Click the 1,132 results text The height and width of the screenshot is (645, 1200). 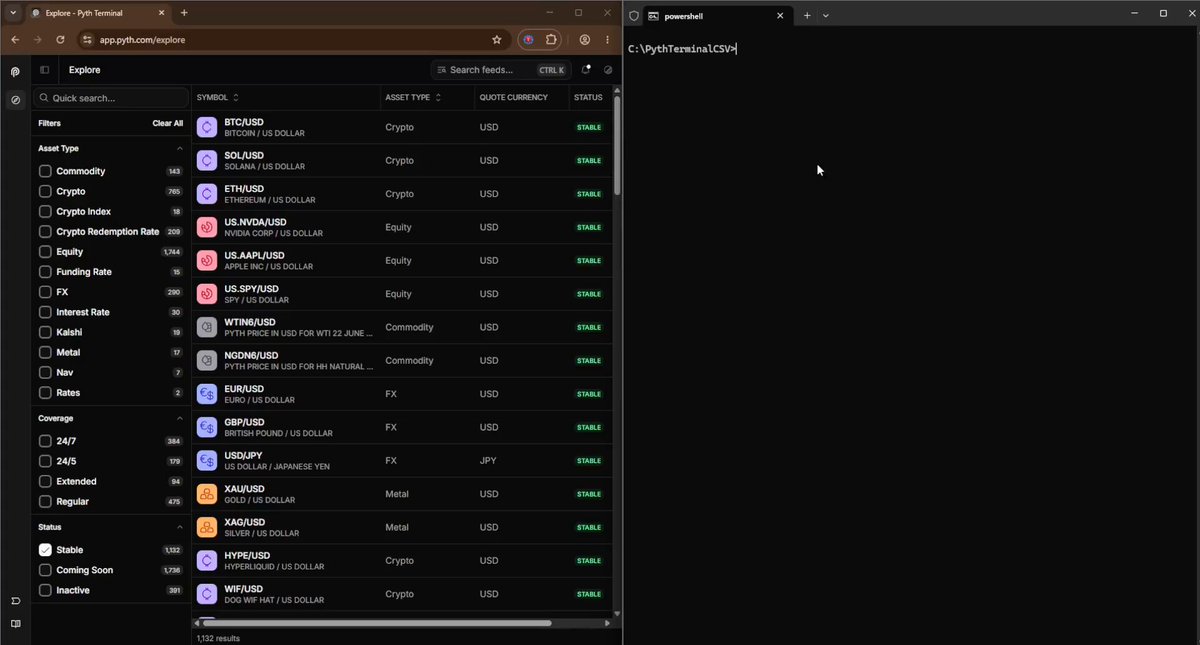(x=218, y=638)
